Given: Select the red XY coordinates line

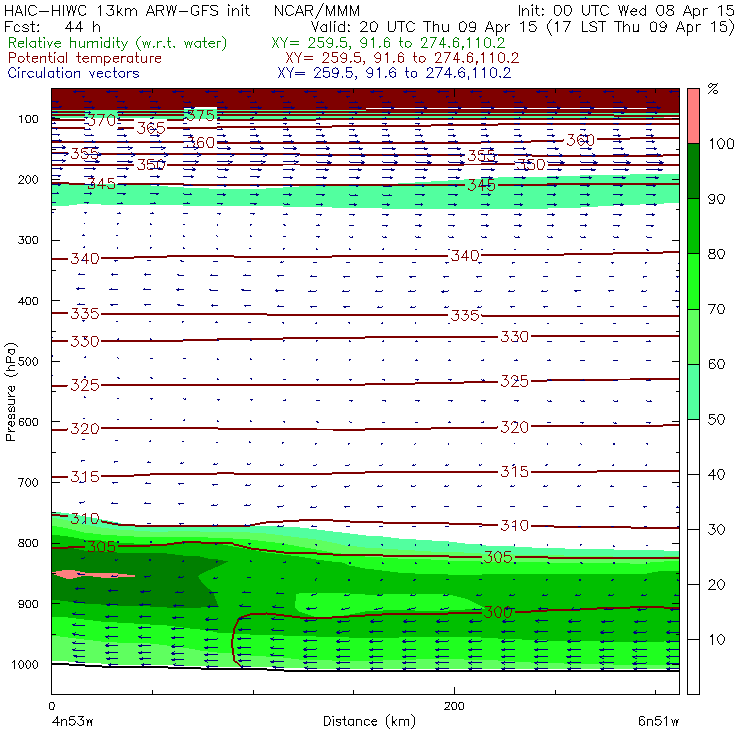Looking at the screenshot, I should [x=402, y=58].
